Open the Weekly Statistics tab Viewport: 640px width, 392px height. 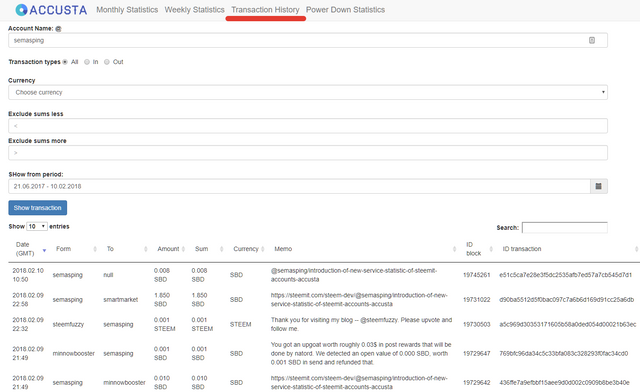coord(194,10)
